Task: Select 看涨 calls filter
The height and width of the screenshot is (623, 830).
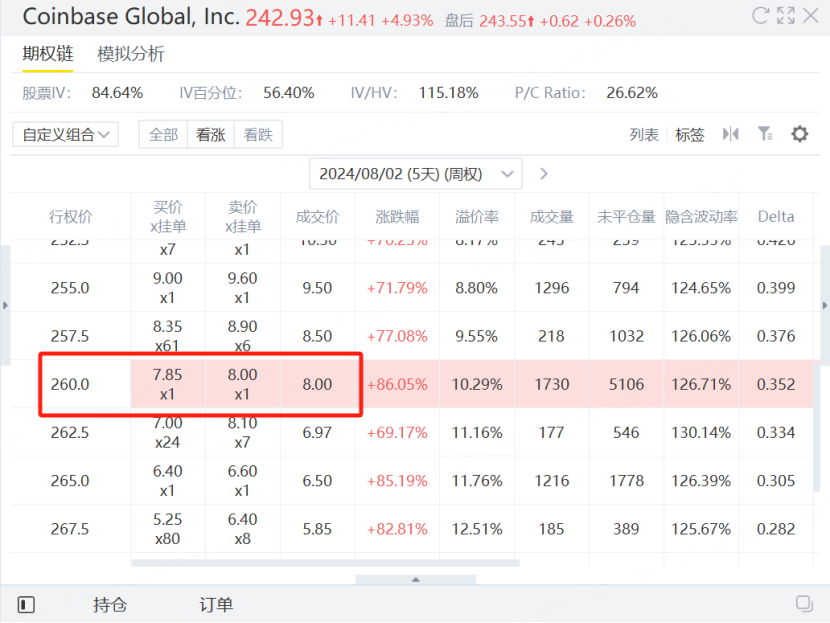Action: tap(211, 134)
